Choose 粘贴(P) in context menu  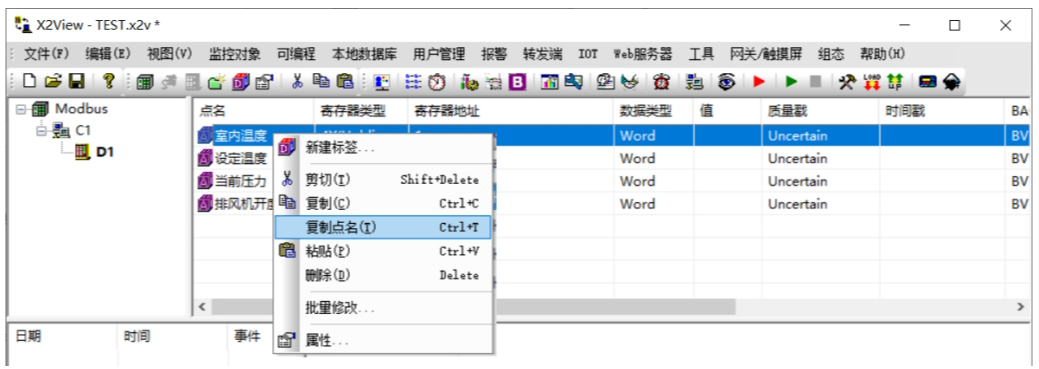[383, 251]
